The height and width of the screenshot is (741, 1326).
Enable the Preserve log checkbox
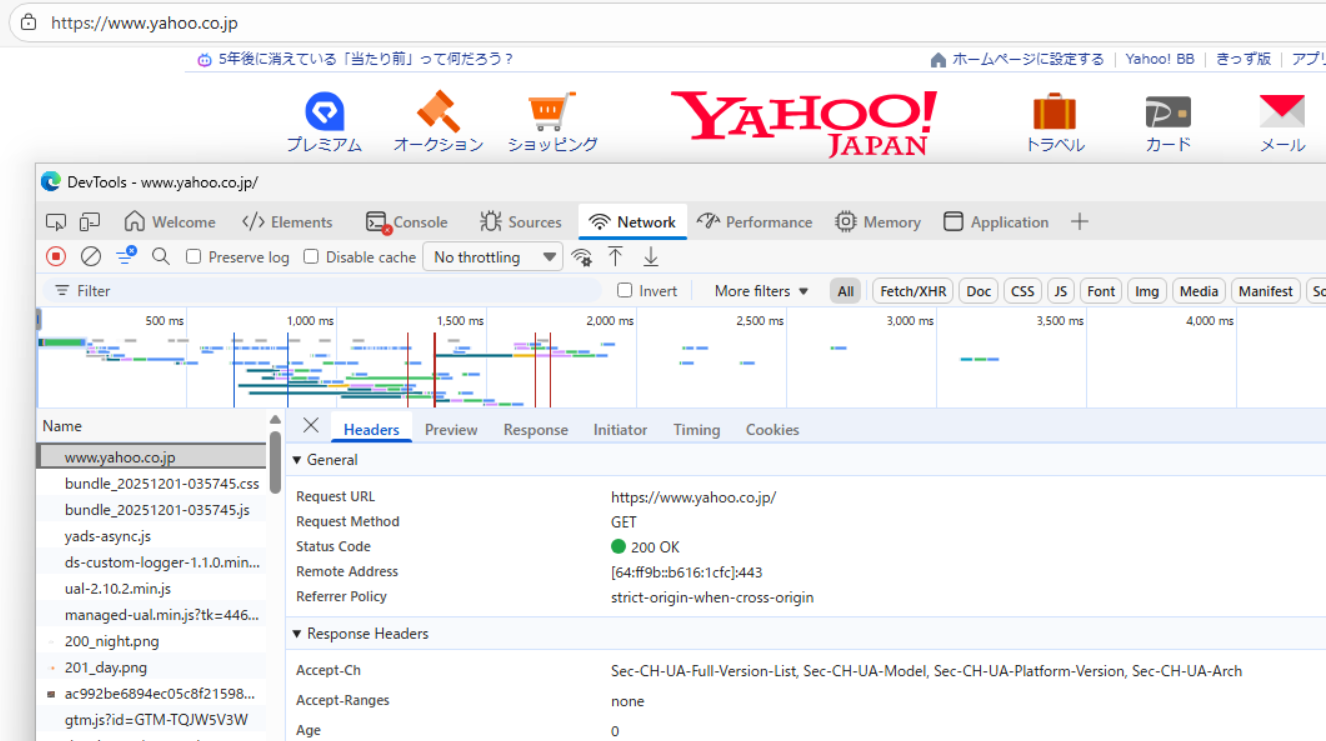(194, 257)
